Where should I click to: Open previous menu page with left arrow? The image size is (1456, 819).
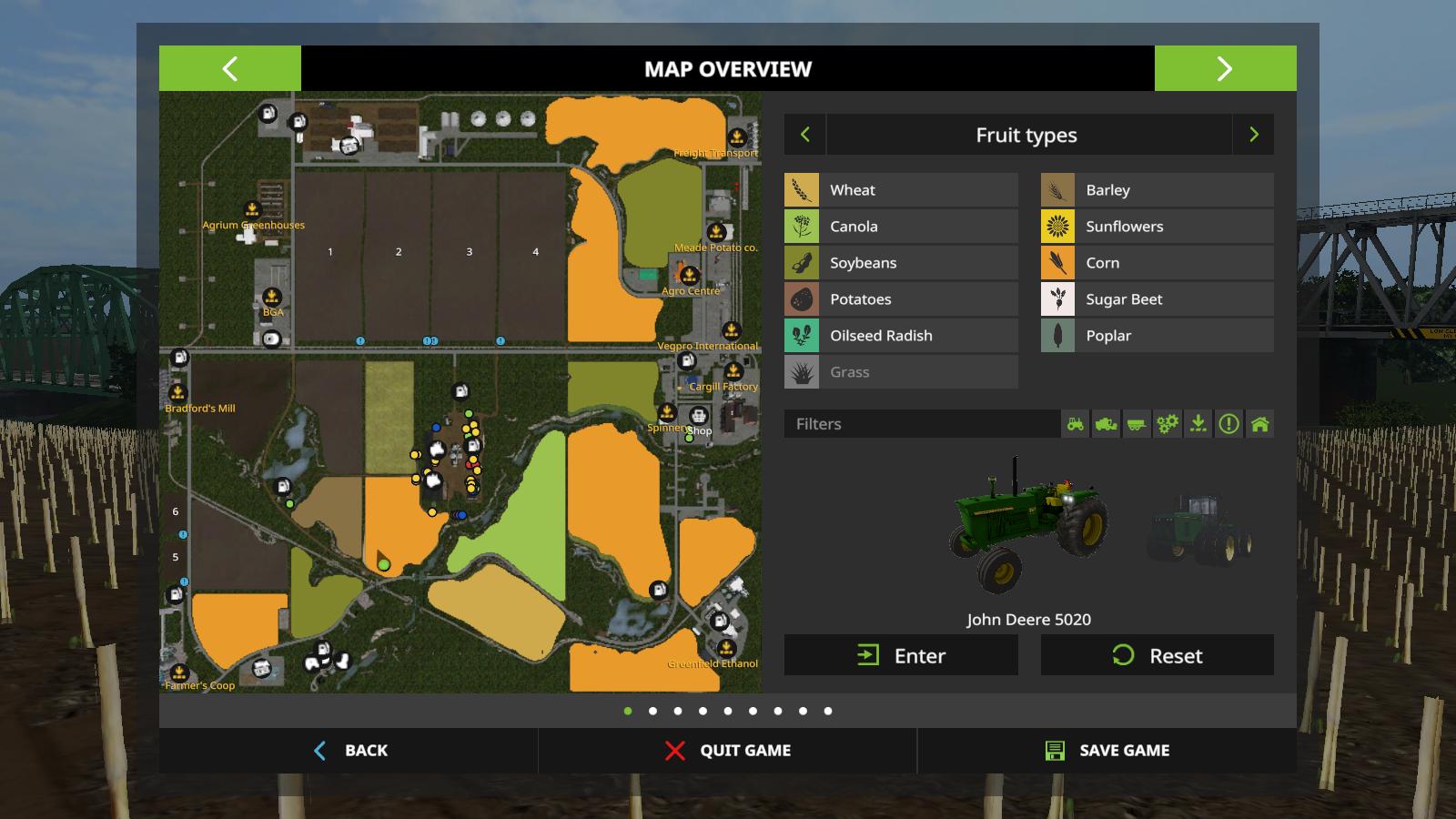tap(229, 69)
